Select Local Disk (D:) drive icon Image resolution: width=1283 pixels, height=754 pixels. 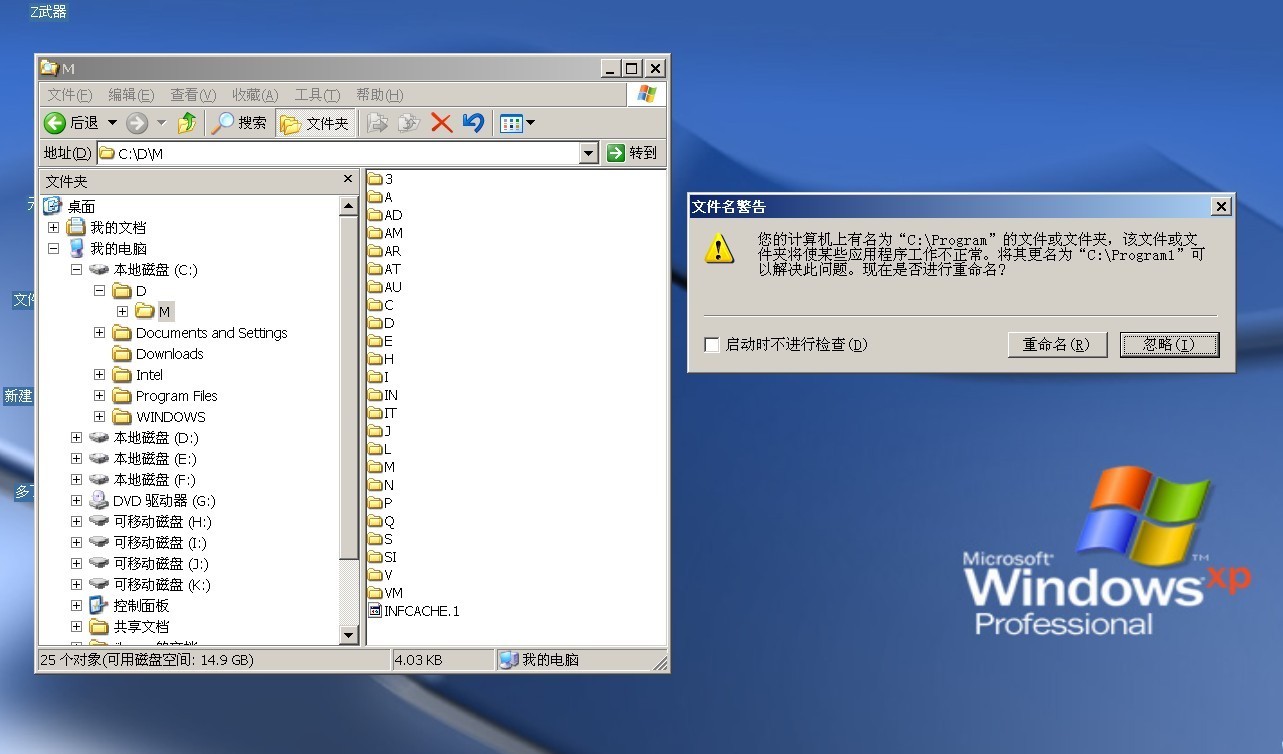click(99, 438)
